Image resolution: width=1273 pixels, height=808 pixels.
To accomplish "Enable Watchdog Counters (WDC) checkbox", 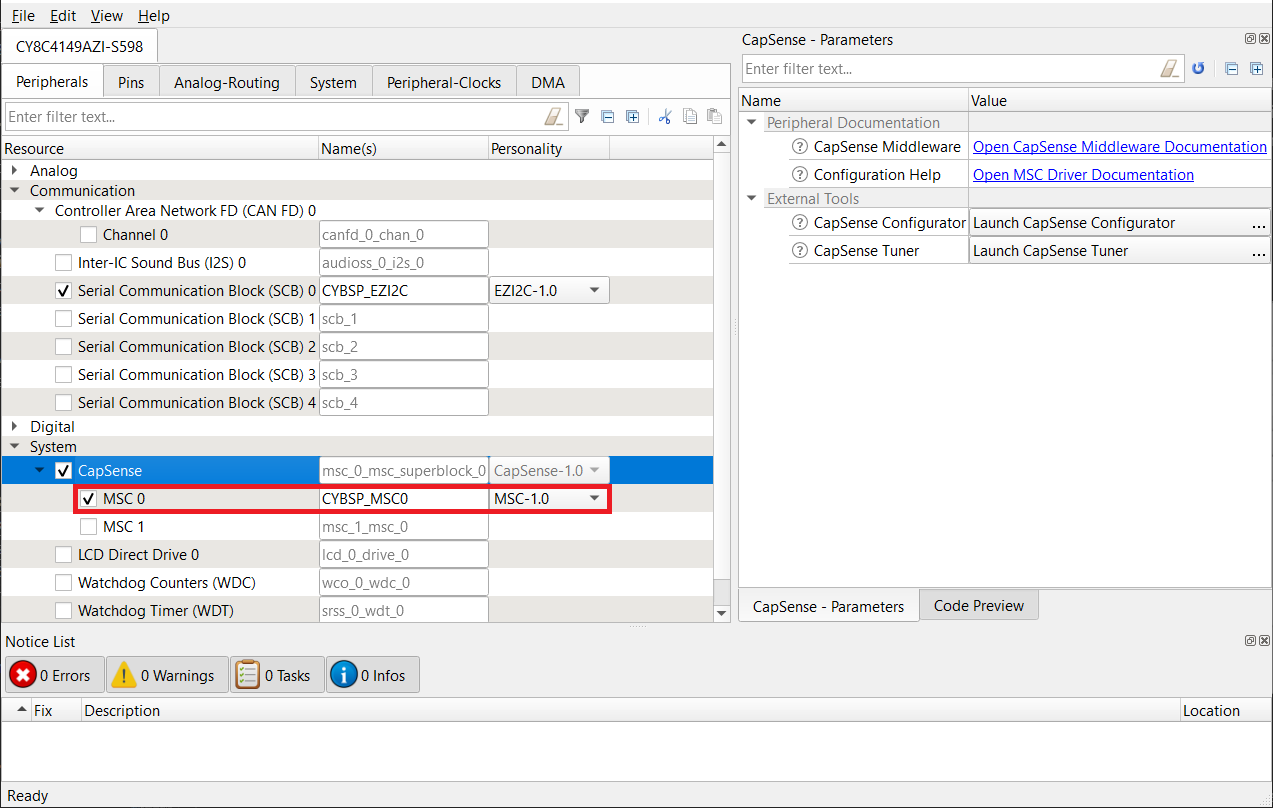I will pos(64,583).
